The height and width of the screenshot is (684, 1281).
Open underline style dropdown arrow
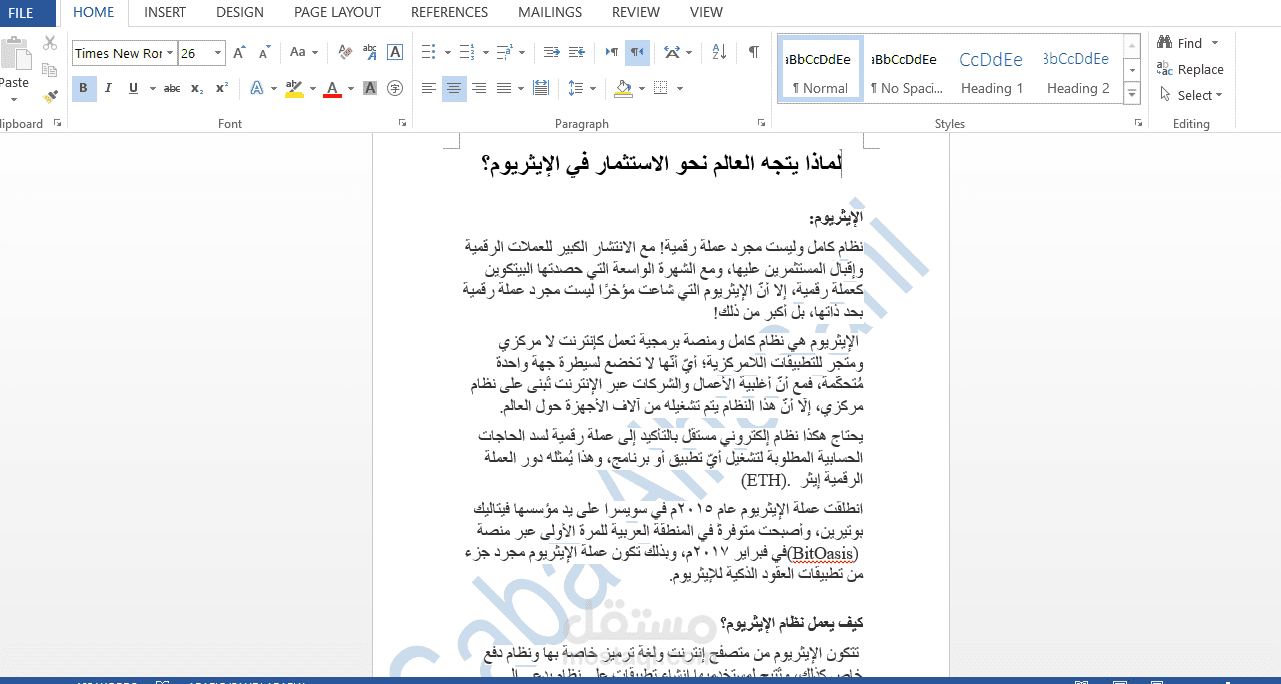[x=153, y=88]
